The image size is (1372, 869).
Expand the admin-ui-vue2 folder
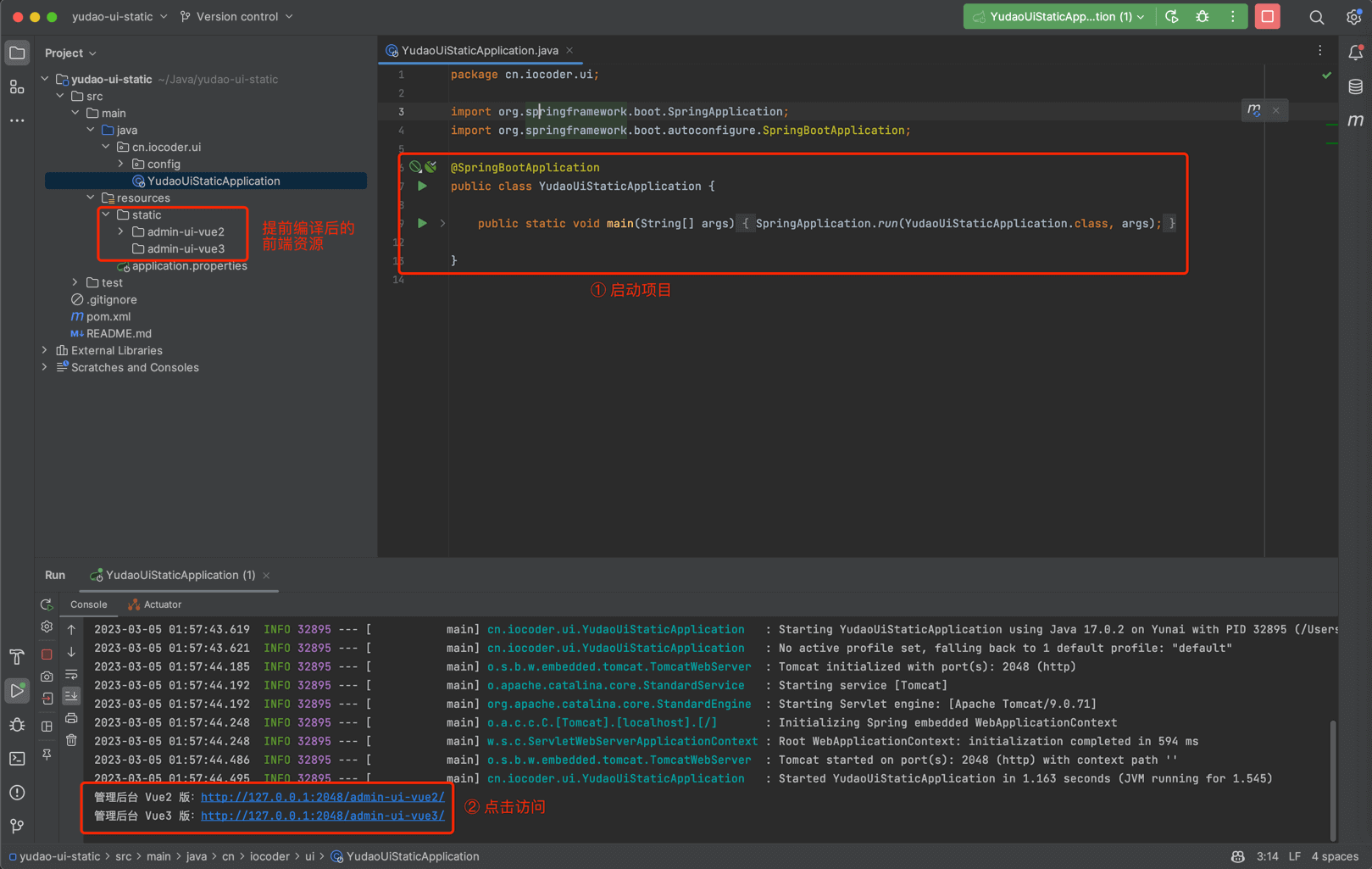coord(121,231)
